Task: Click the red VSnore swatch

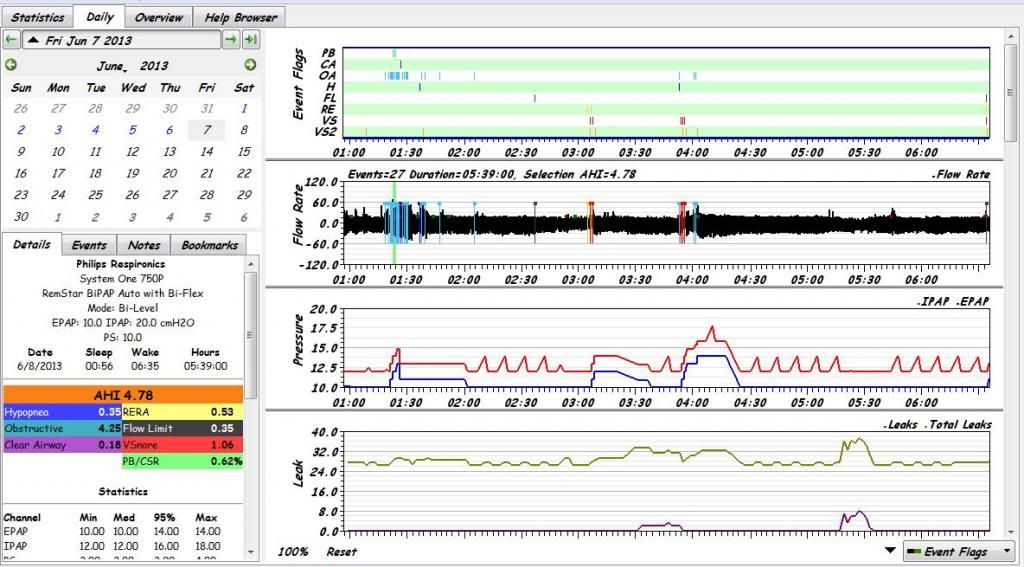Action: tap(183, 445)
